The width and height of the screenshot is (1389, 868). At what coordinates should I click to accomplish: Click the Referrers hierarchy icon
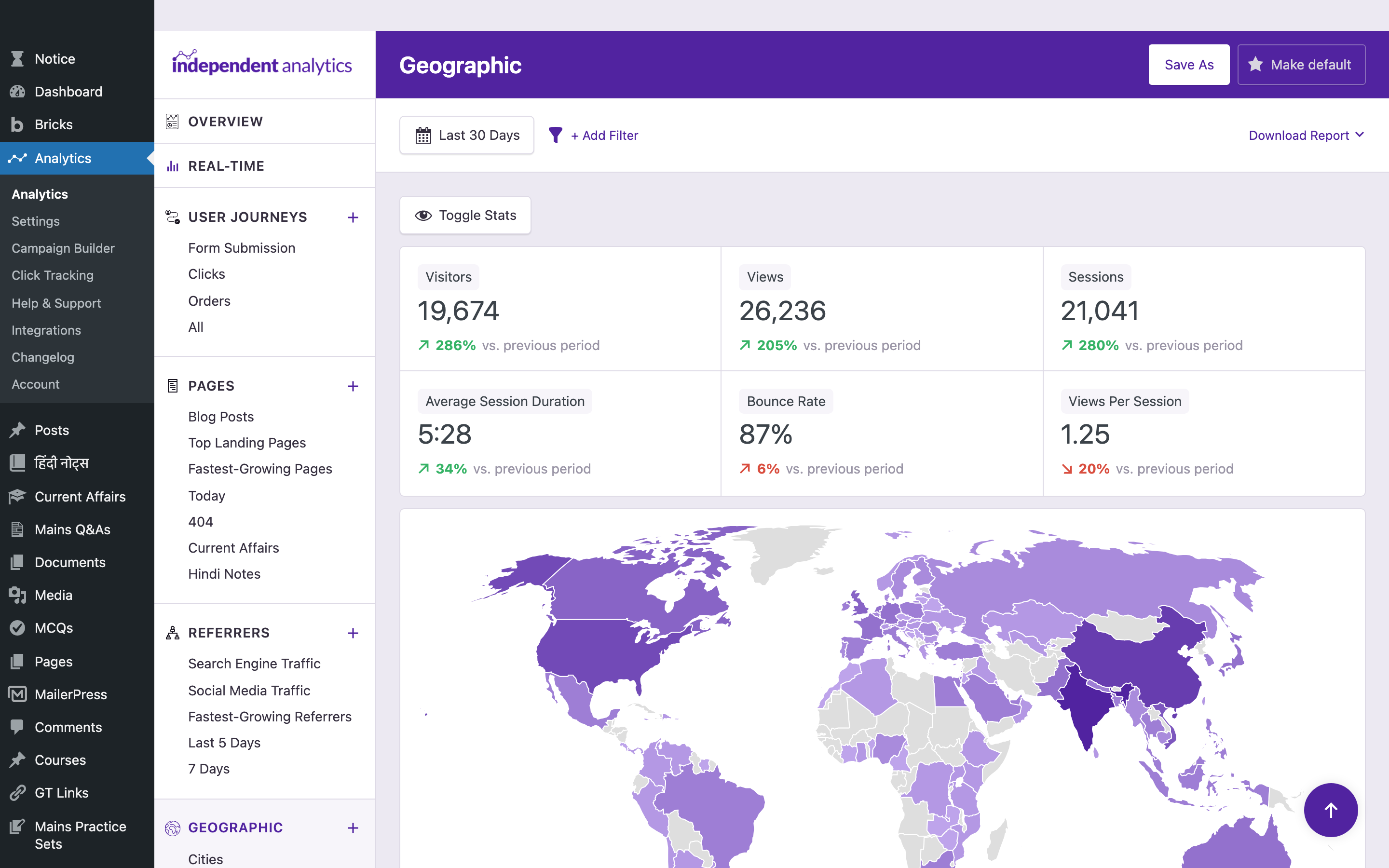click(x=172, y=633)
